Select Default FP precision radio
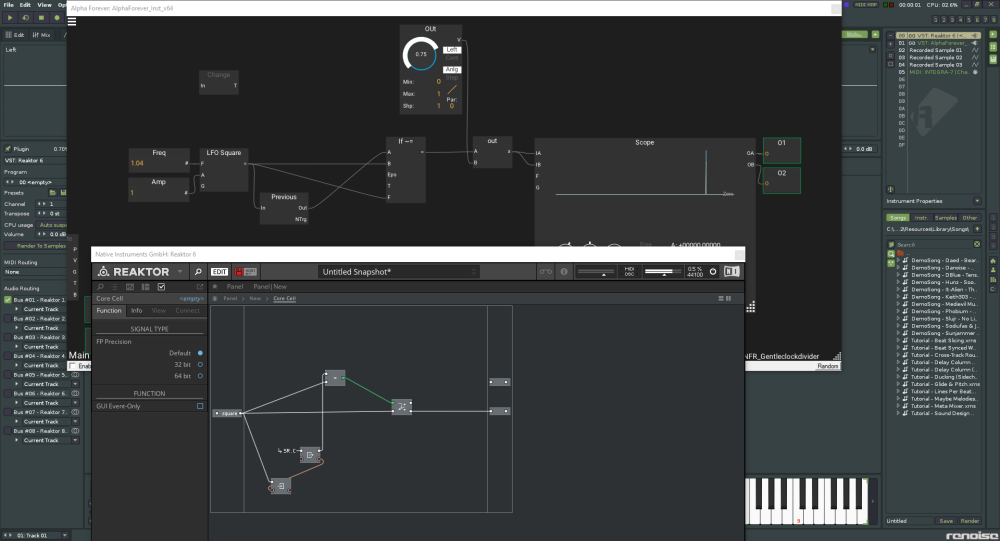Viewport: 1000px width, 541px height. [200, 353]
